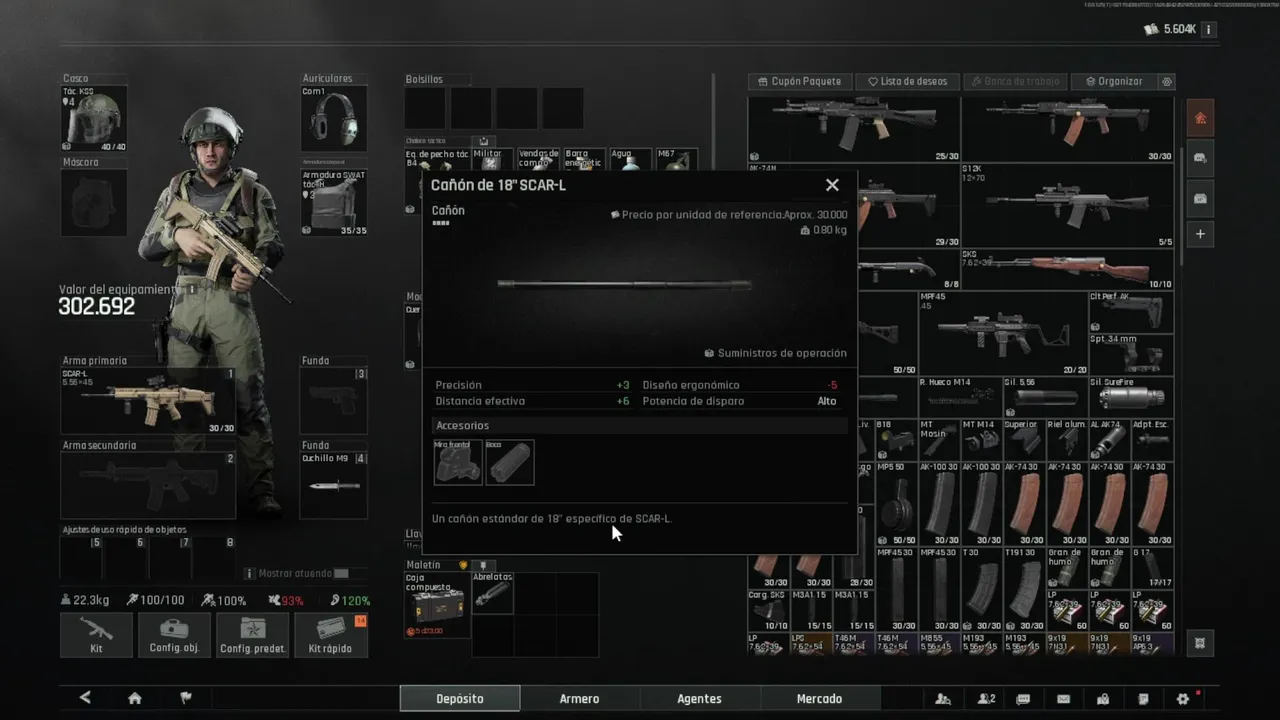The height and width of the screenshot is (720, 1280).
Task: Select the Armadura SWAT armor slot
Action: tap(334, 202)
